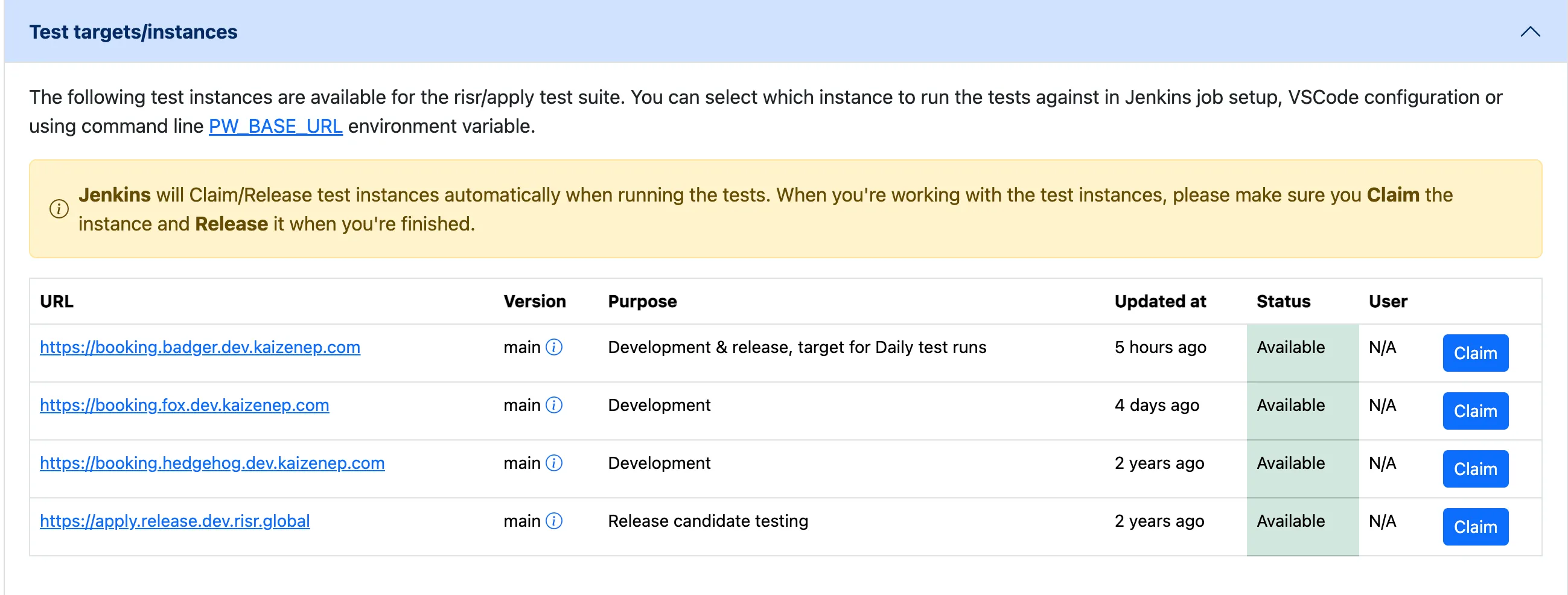Open the PW_BASE_URL link

(275, 126)
